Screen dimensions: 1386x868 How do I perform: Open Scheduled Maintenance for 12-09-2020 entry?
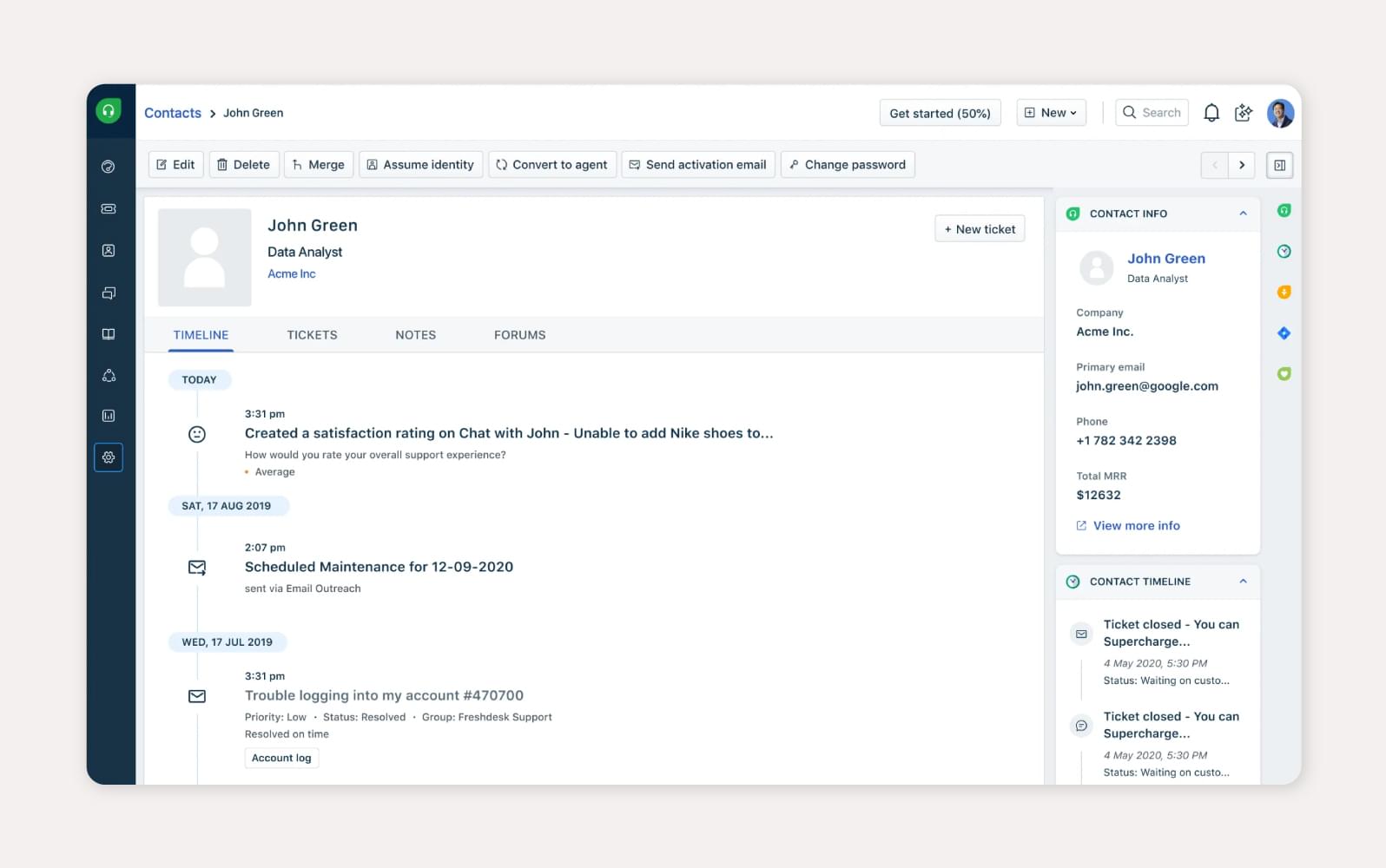[379, 567]
